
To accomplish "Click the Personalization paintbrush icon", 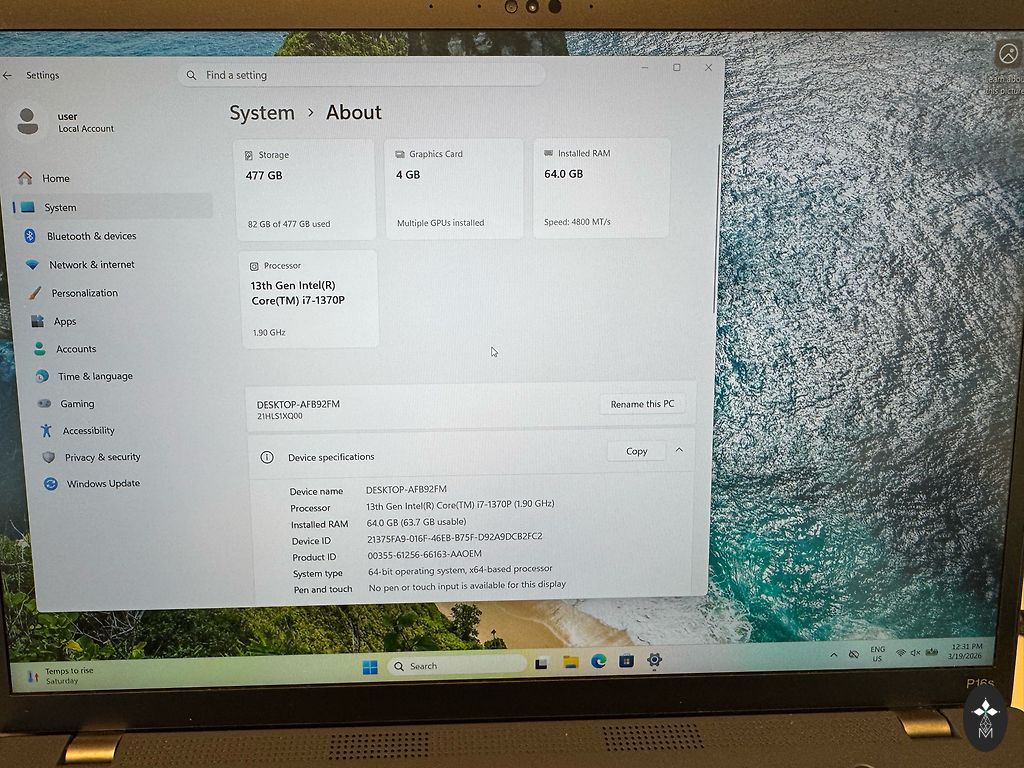I will (34, 293).
